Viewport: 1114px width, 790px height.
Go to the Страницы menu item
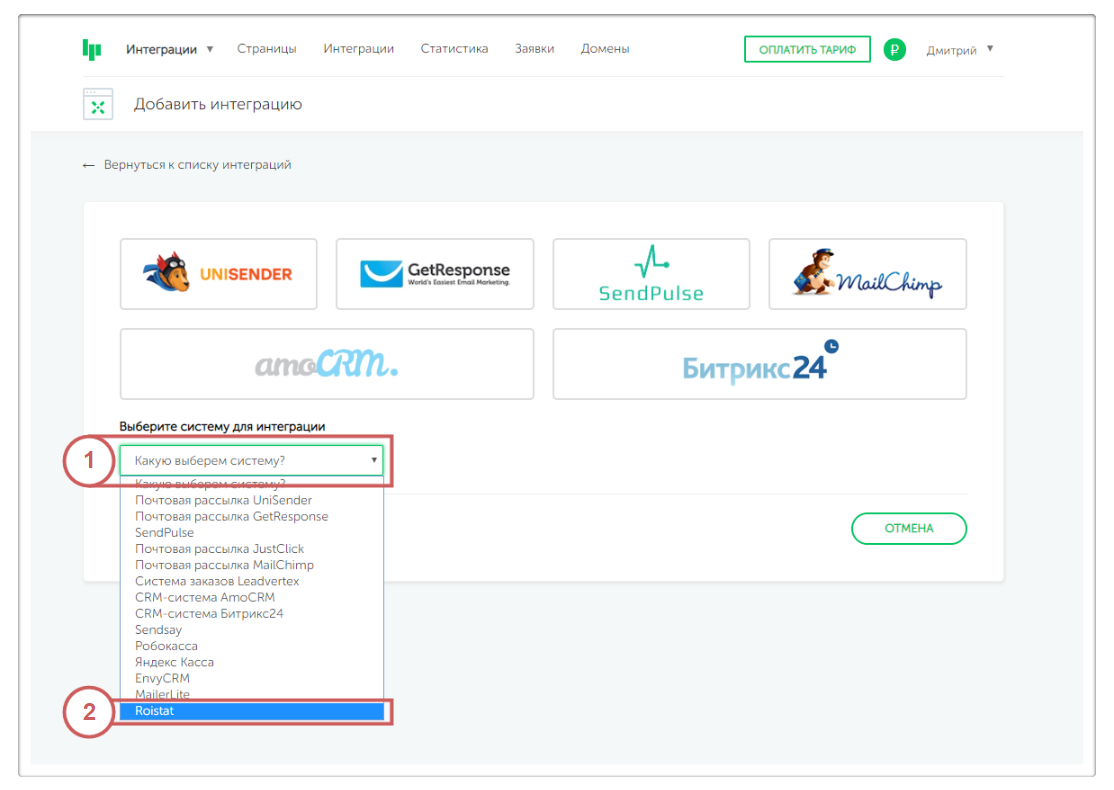click(x=266, y=49)
